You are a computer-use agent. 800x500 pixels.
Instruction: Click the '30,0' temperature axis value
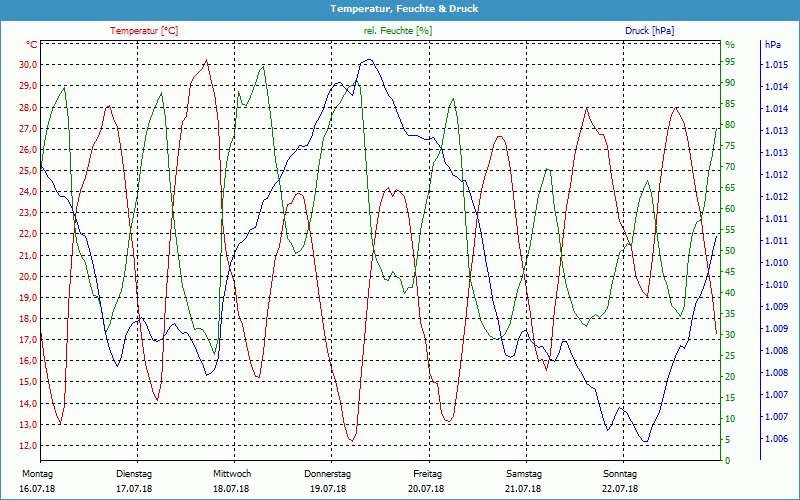click(28, 65)
